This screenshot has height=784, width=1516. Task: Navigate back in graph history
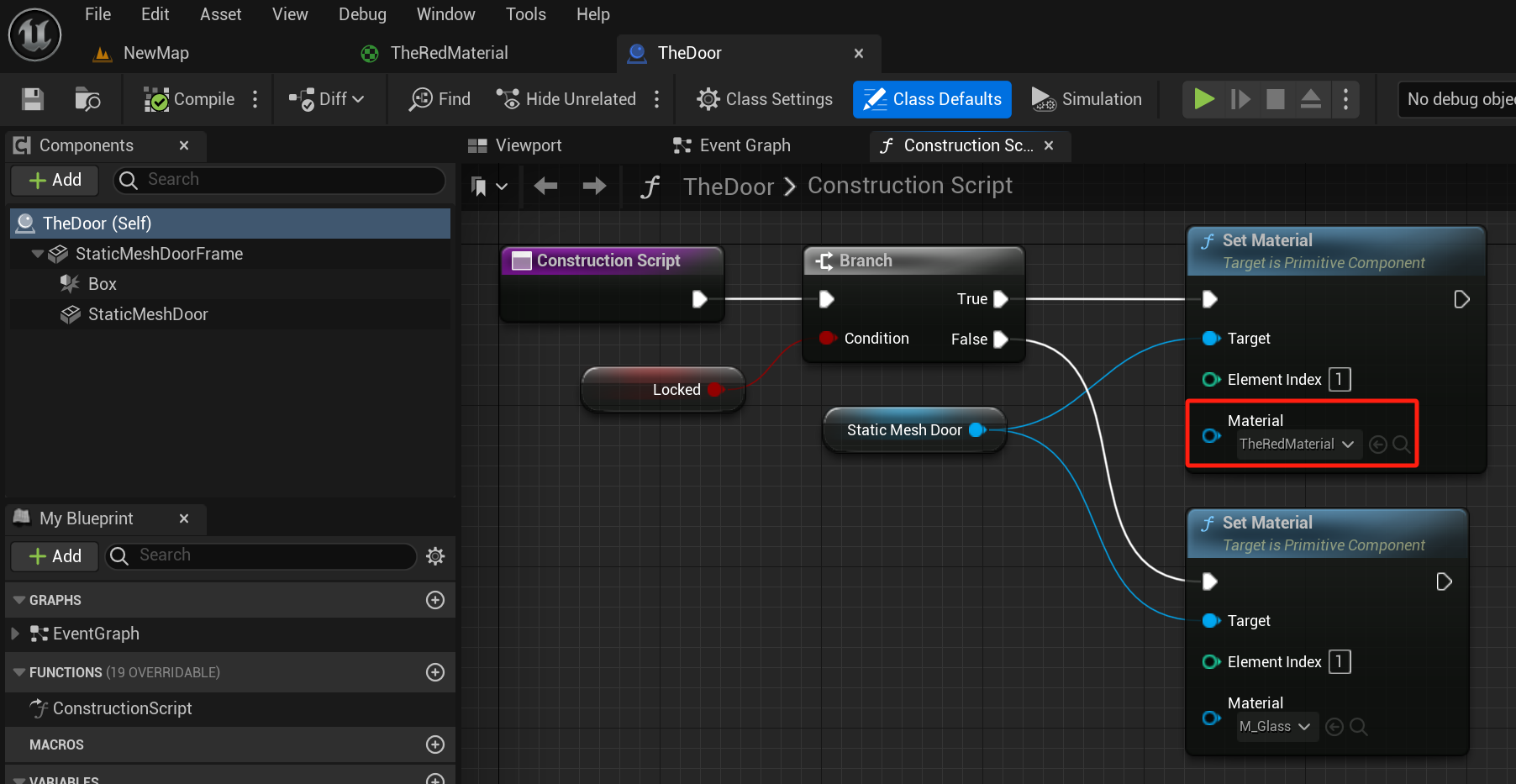pyautogui.click(x=545, y=186)
